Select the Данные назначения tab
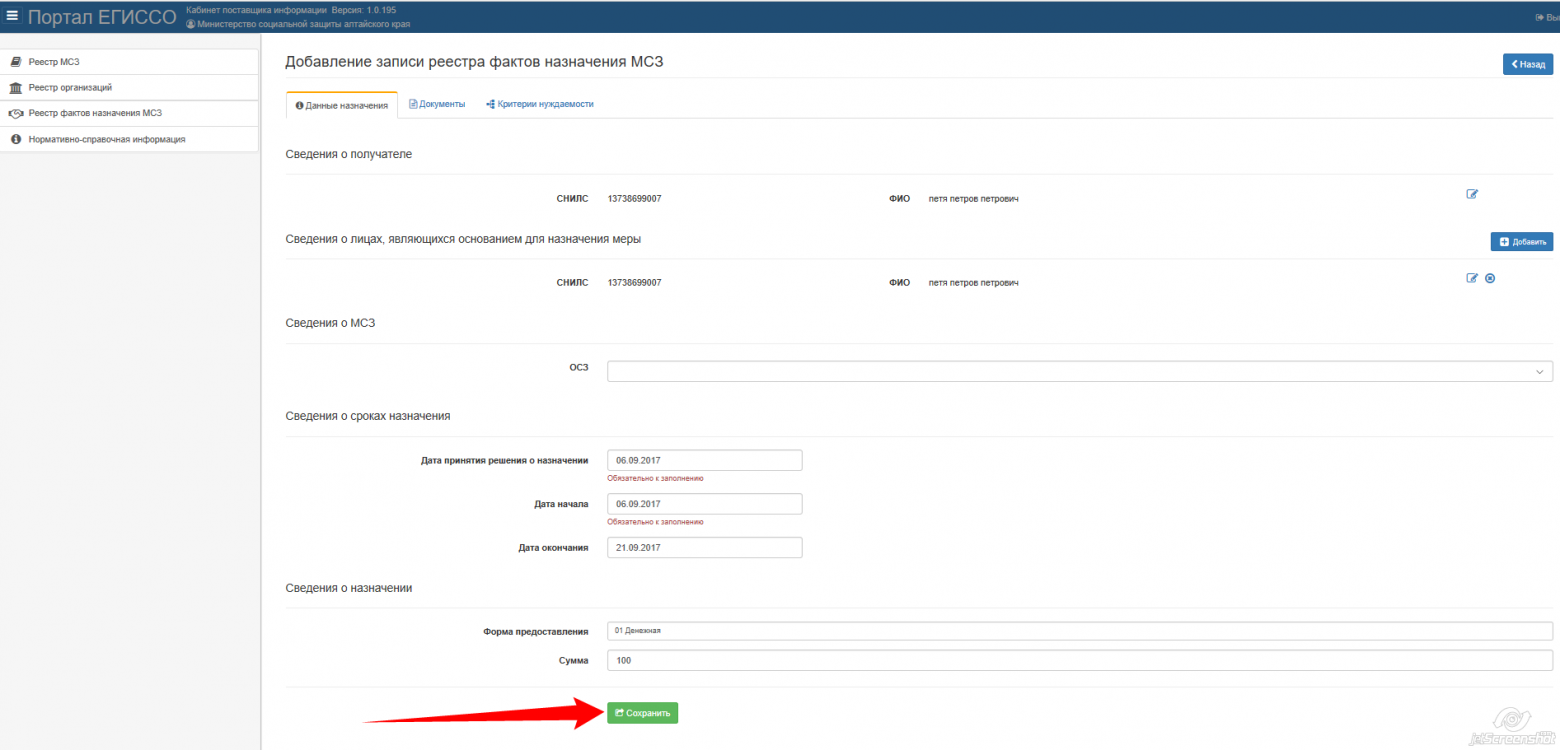This screenshot has height=750, width=1560. click(x=342, y=105)
